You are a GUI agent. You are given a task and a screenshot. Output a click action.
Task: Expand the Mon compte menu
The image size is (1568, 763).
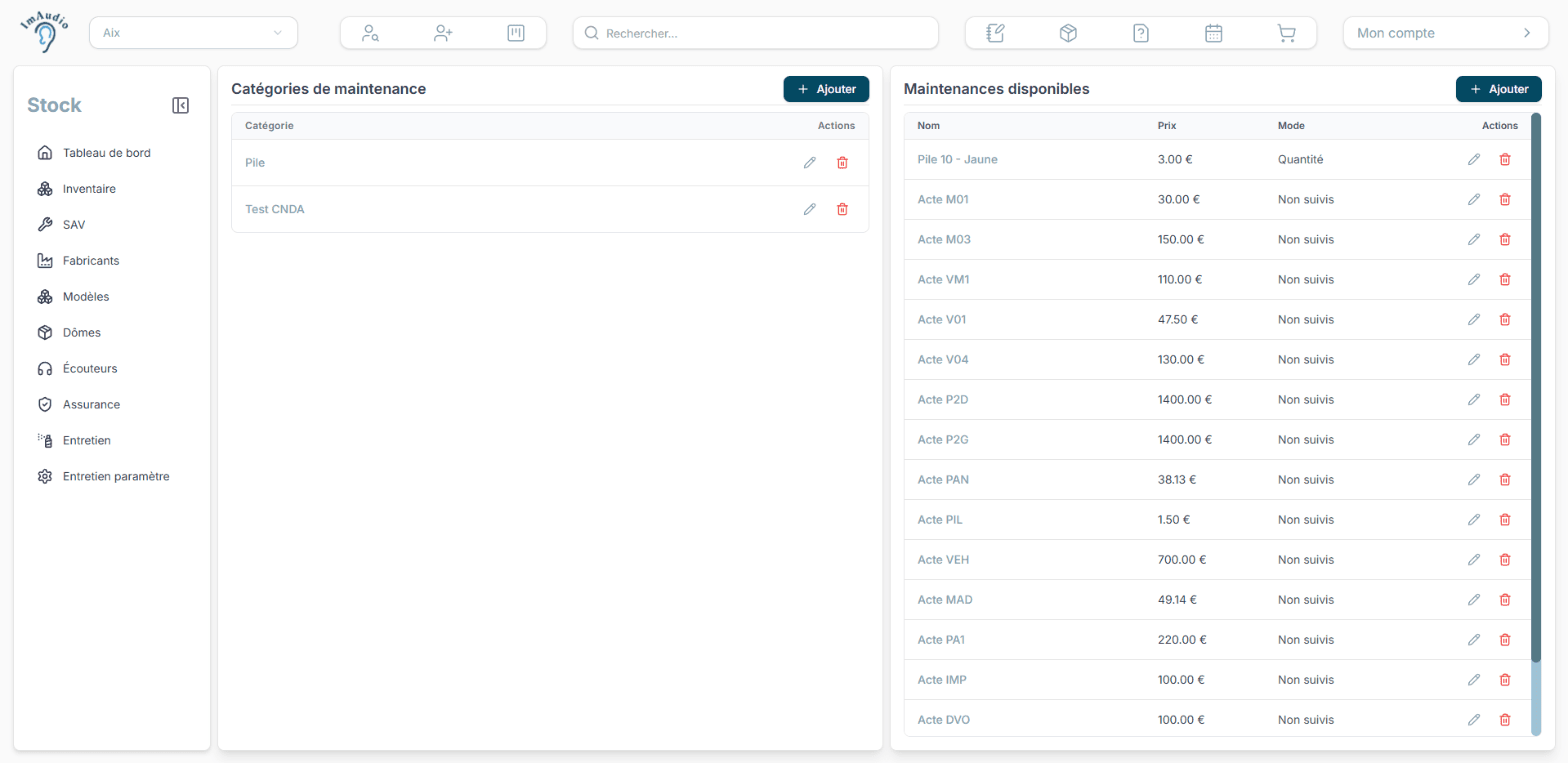click(x=1444, y=33)
